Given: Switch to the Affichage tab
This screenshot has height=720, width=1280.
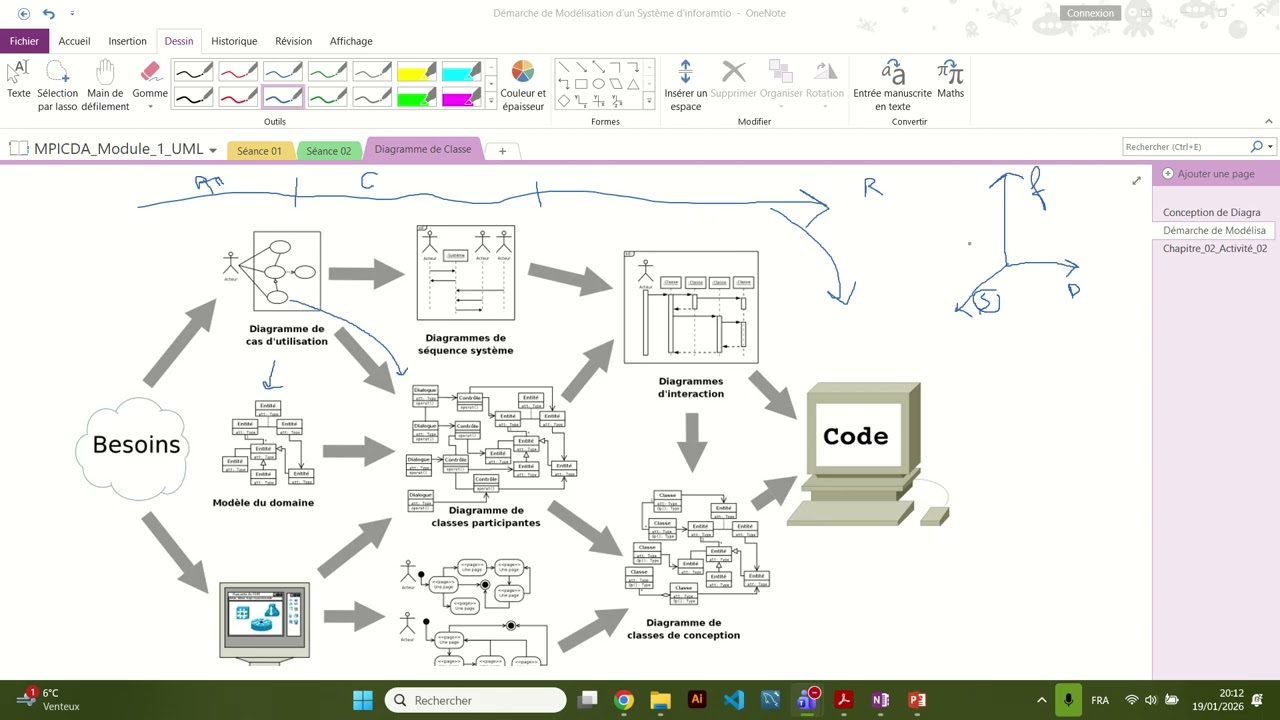Looking at the screenshot, I should pos(351,41).
